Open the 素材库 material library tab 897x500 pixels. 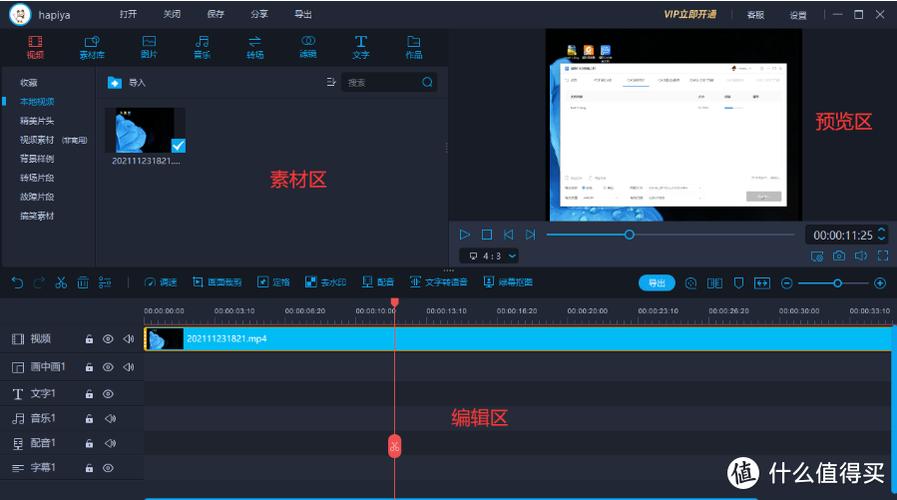92,47
